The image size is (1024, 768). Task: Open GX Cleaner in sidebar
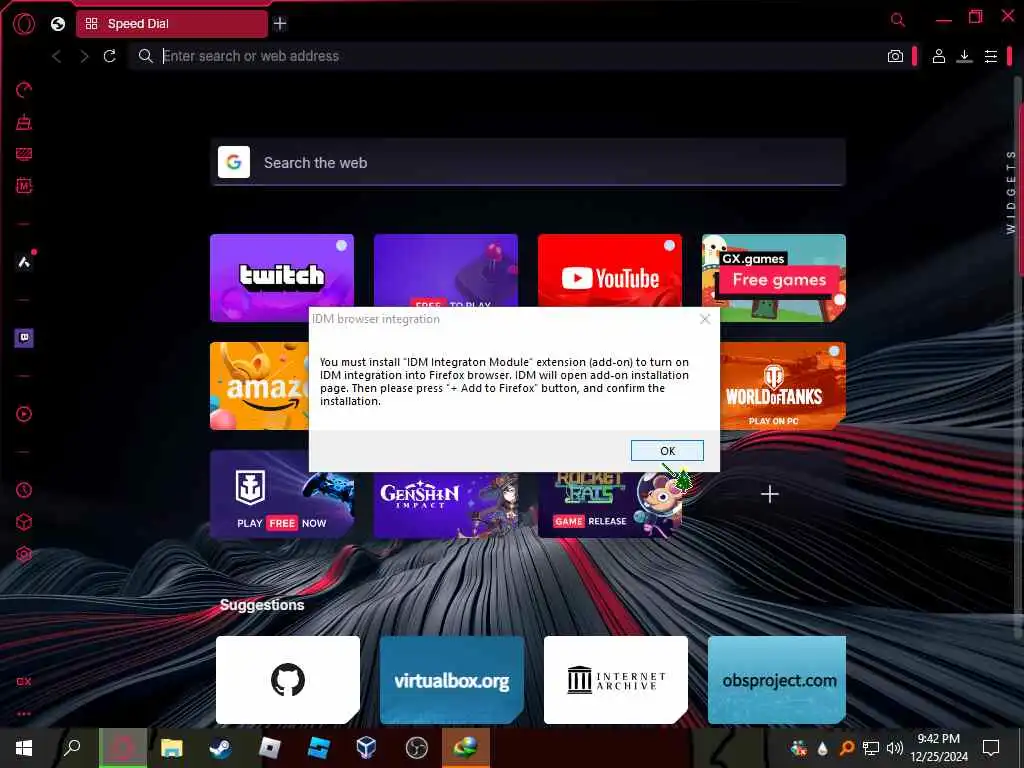24,122
